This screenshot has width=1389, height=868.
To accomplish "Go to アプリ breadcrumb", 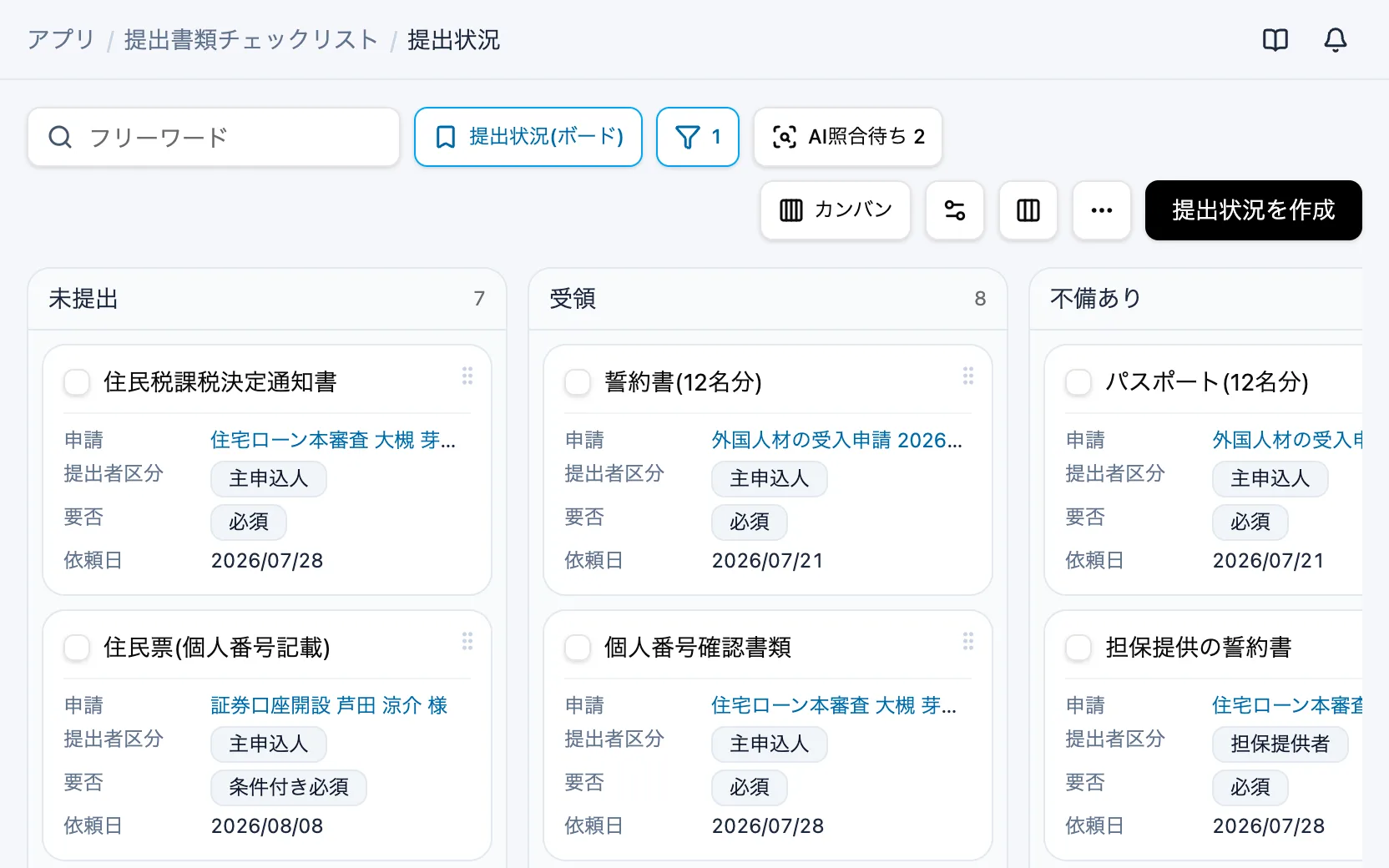I will click(61, 39).
